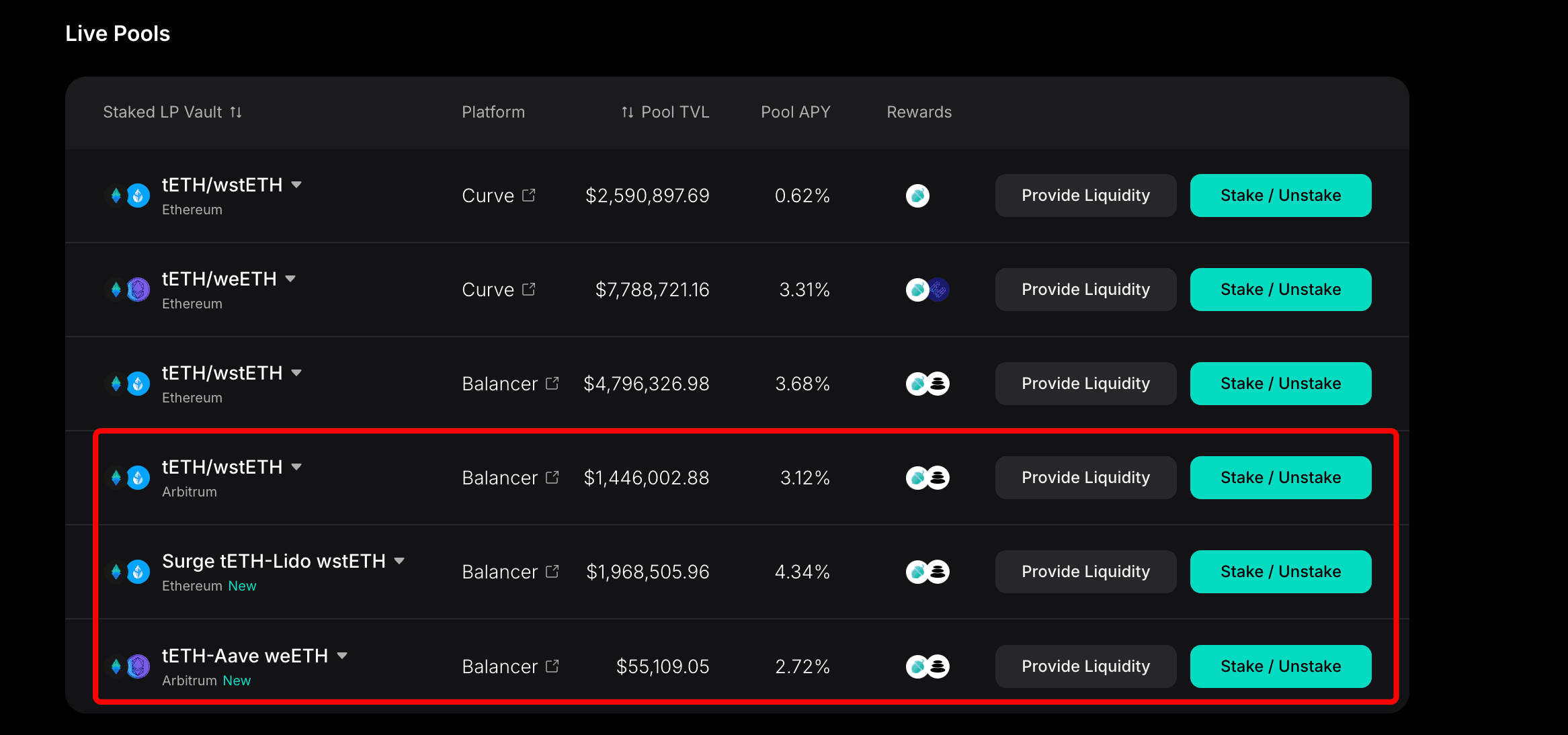Expand tETH-Aave weETH pool caret
The width and height of the screenshot is (1568, 735).
(342, 656)
